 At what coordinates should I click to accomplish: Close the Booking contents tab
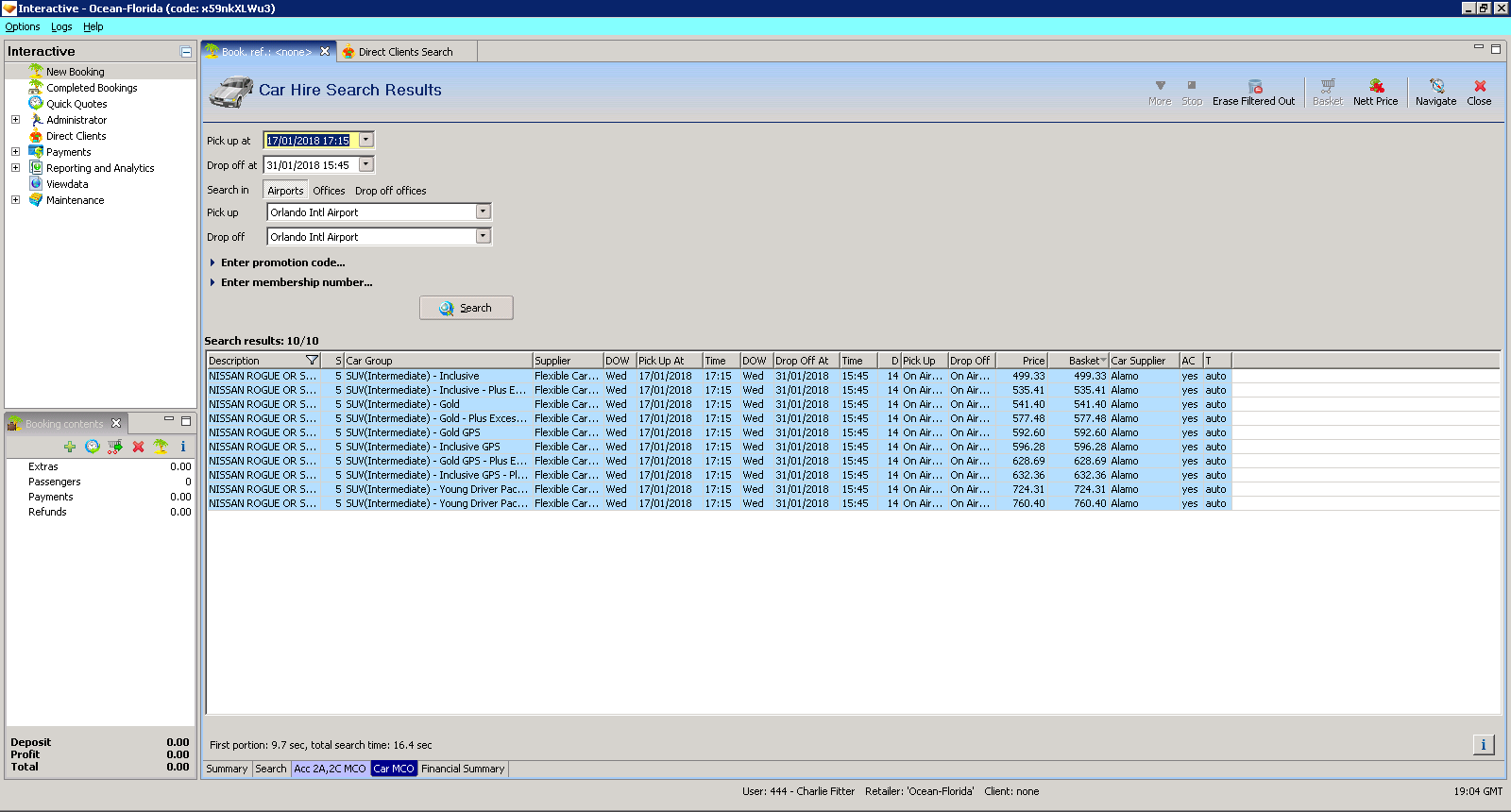[x=116, y=423]
